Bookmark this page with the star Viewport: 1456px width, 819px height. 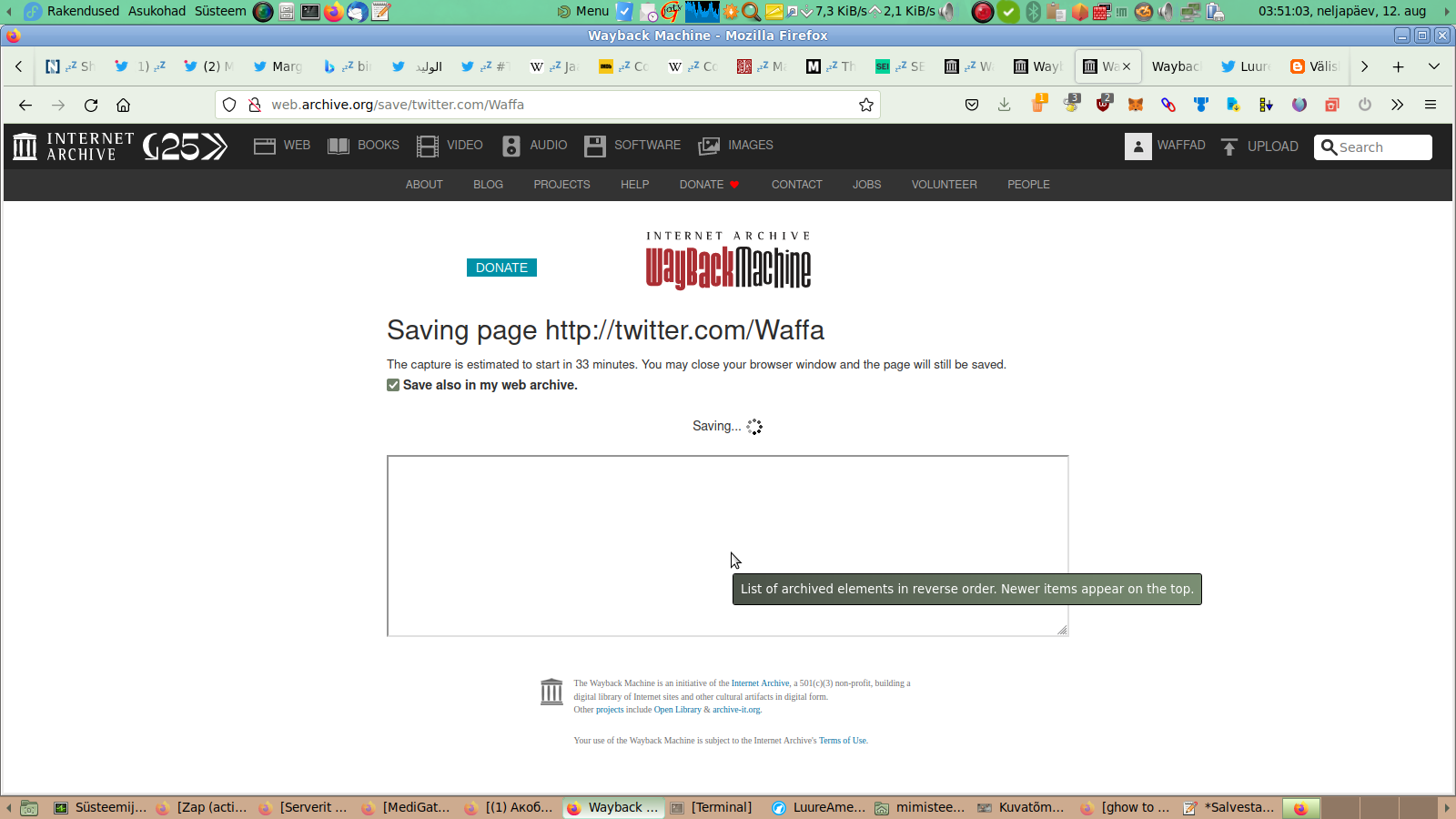pyautogui.click(x=866, y=105)
